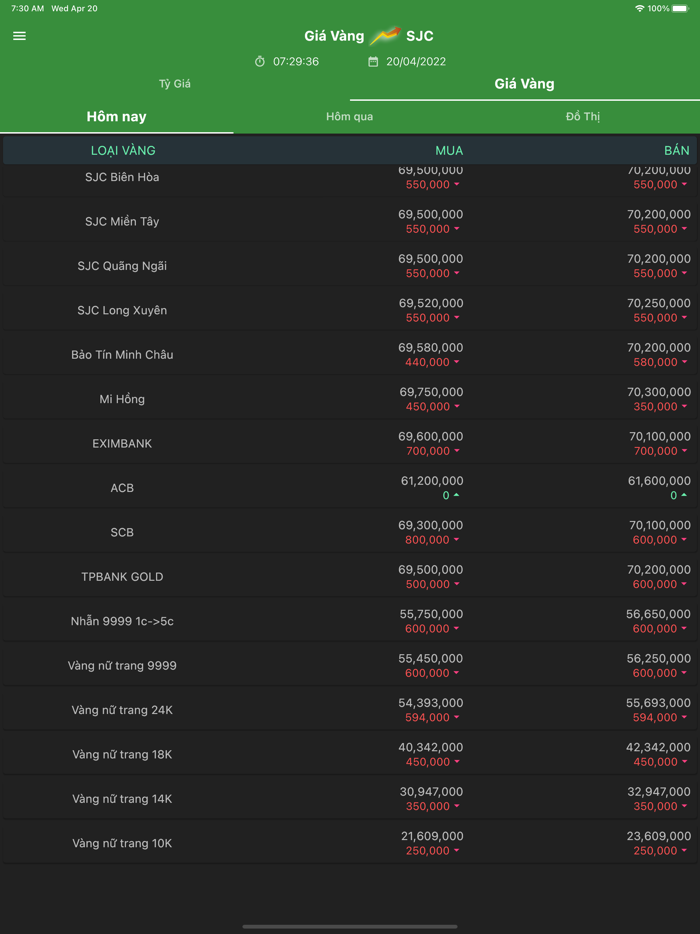This screenshot has width=700, height=934.
Task: Tap the Mi Hồng sell price 70,300,000
Action: [x=659, y=392]
